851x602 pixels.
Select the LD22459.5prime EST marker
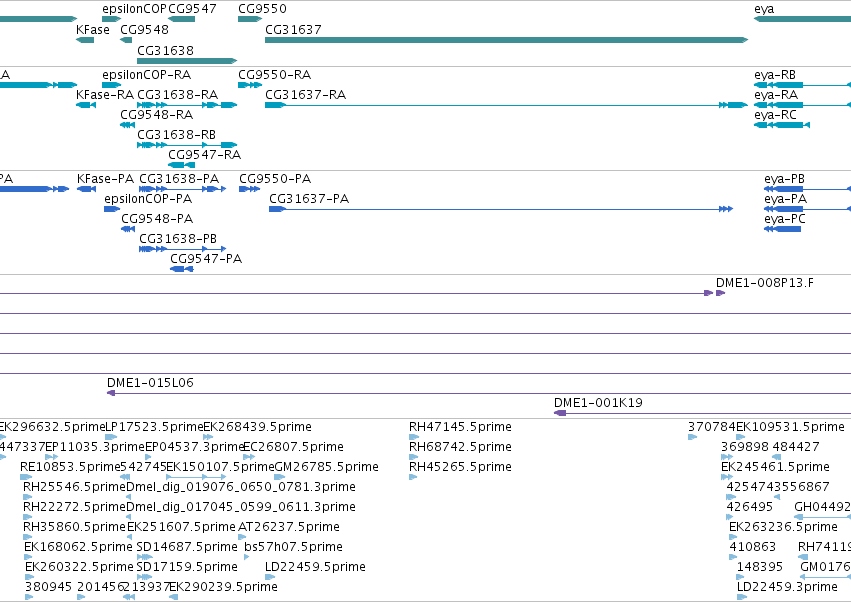[270, 577]
